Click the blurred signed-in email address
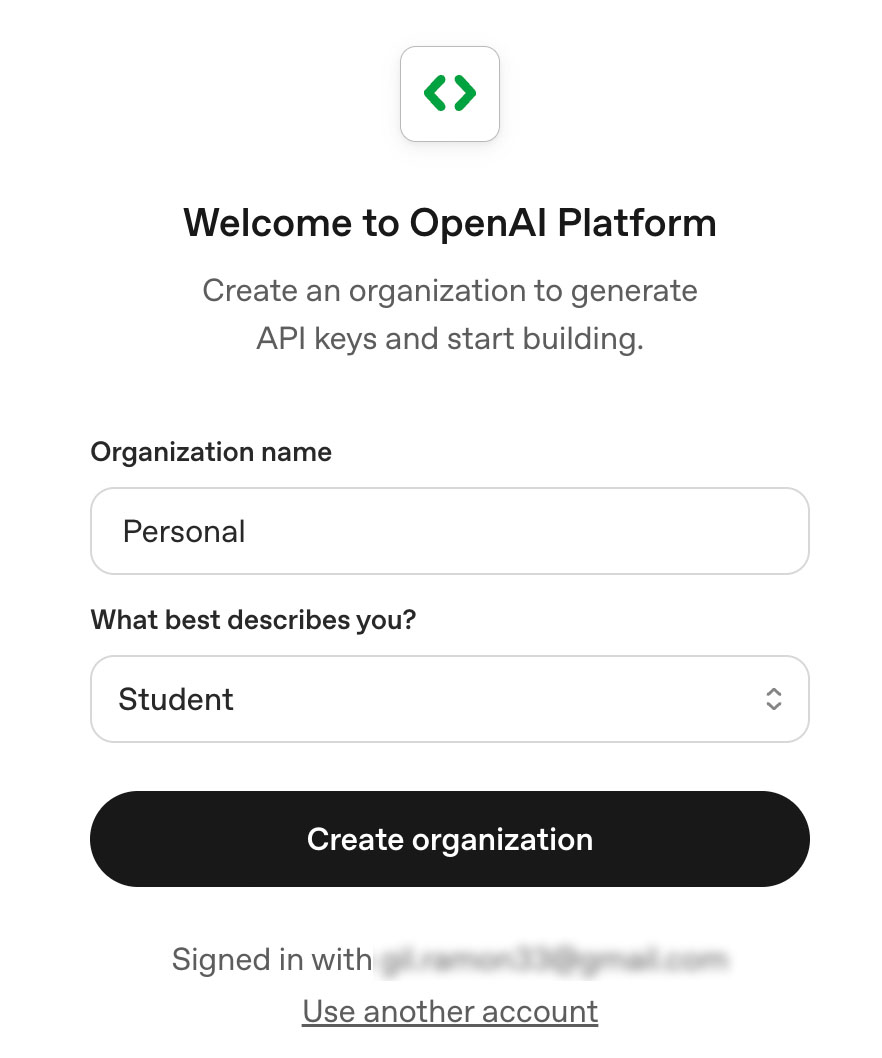The image size is (882, 1058). (550, 960)
